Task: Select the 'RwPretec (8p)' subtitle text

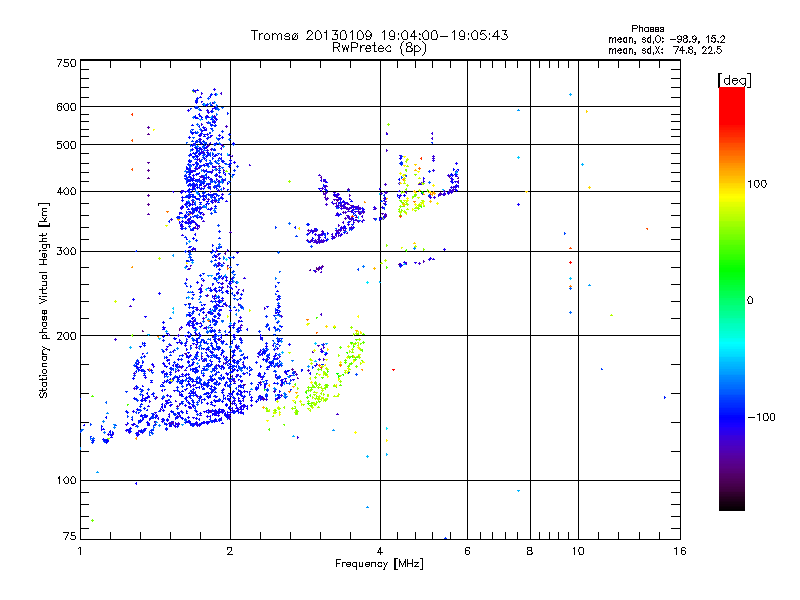Action: tap(379, 48)
